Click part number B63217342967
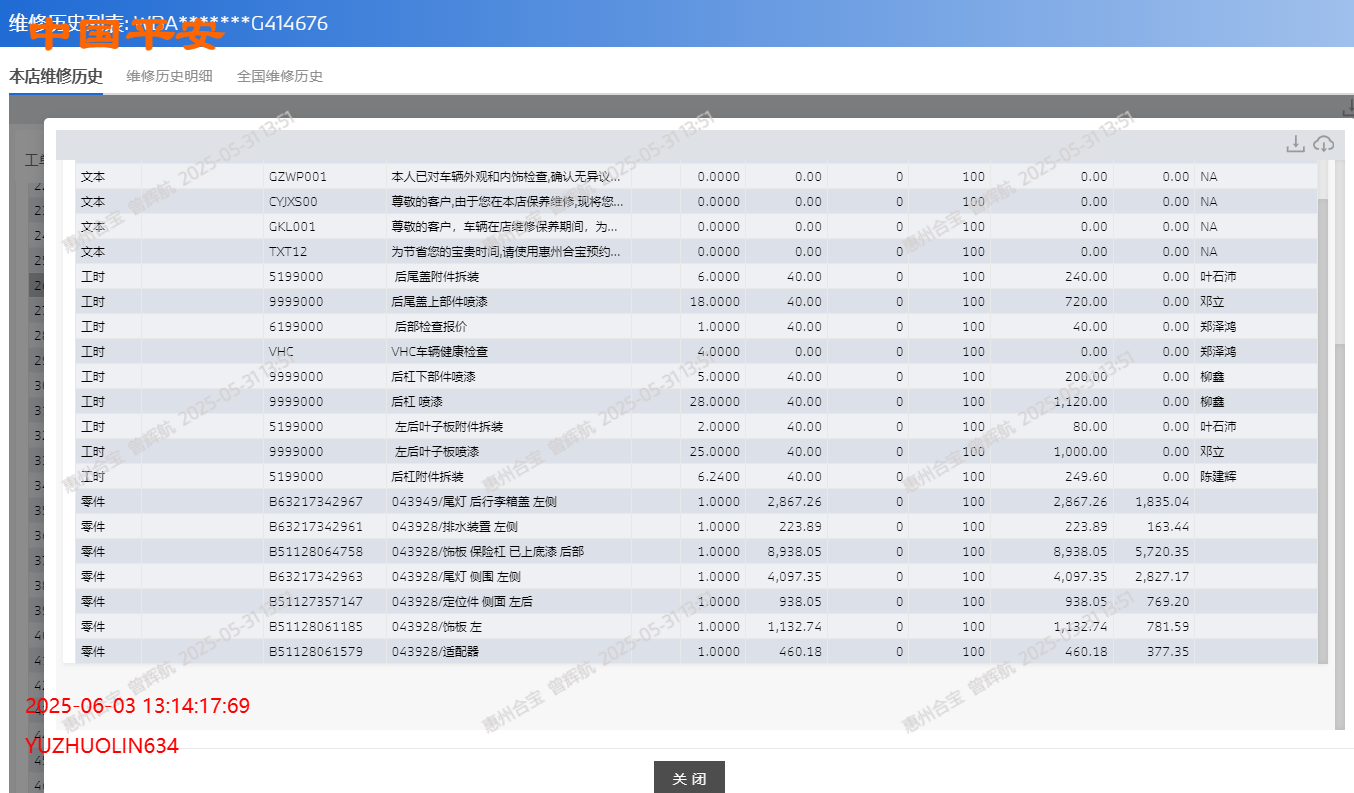The width and height of the screenshot is (1354, 793). 316,502
